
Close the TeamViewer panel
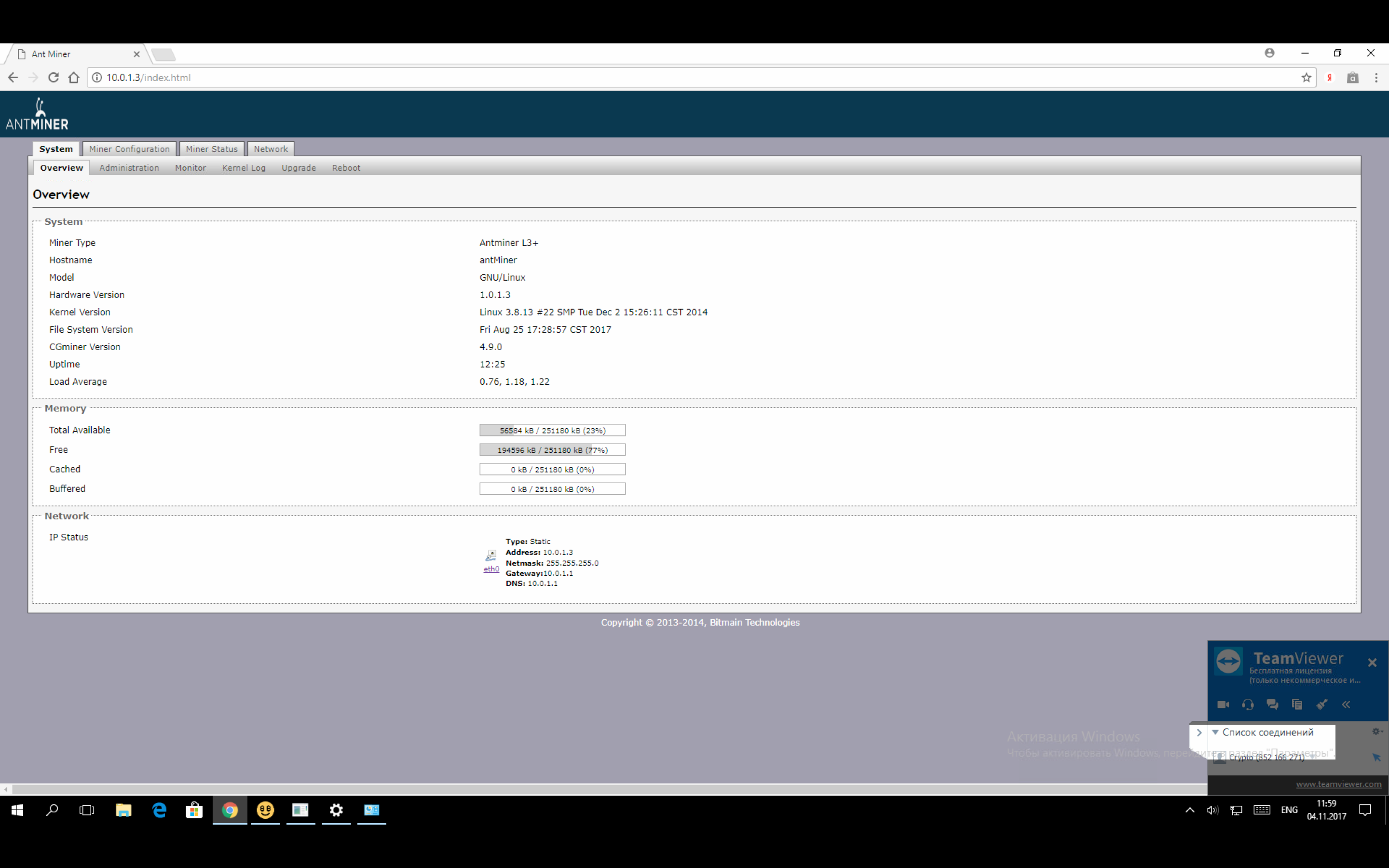[1372, 663]
